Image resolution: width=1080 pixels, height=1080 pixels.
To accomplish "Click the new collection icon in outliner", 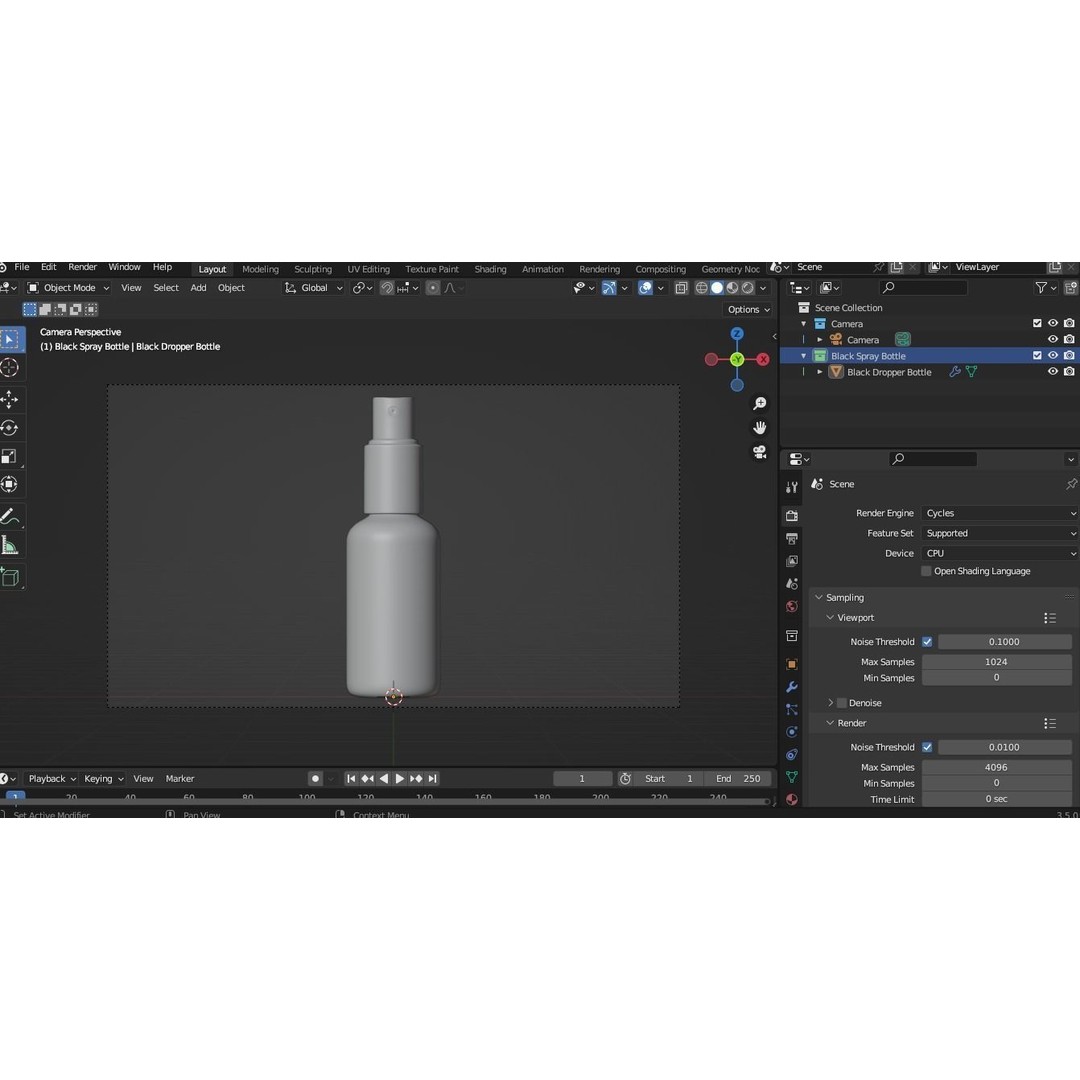I will [x=1071, y=288].
